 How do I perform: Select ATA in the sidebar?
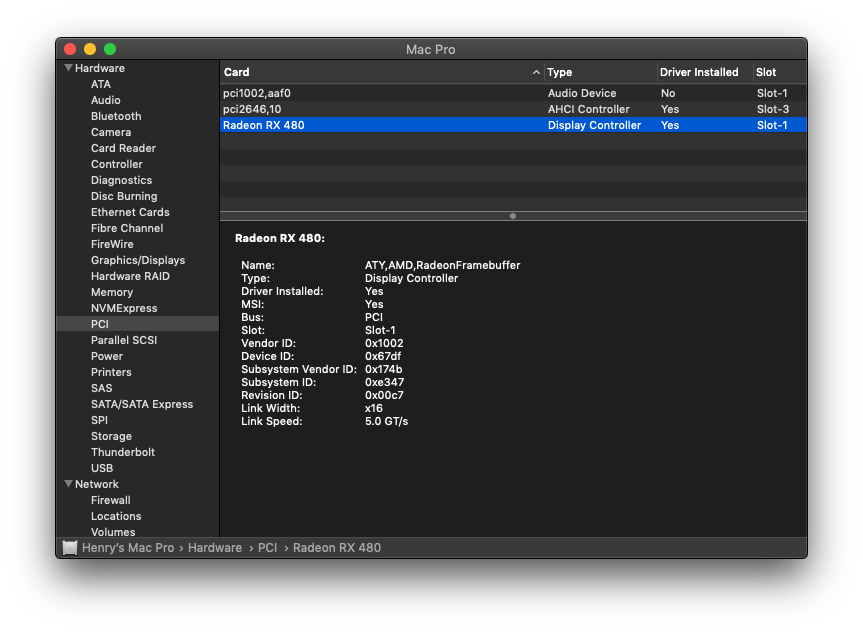101,84
